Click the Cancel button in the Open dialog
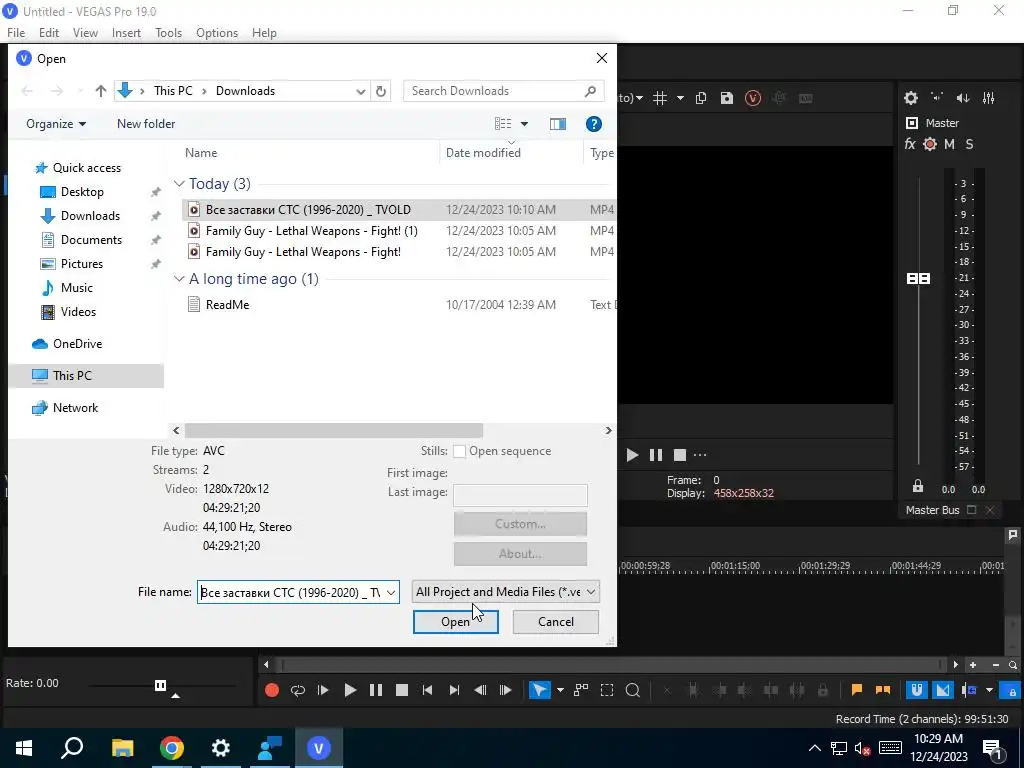 pos(556,622)
